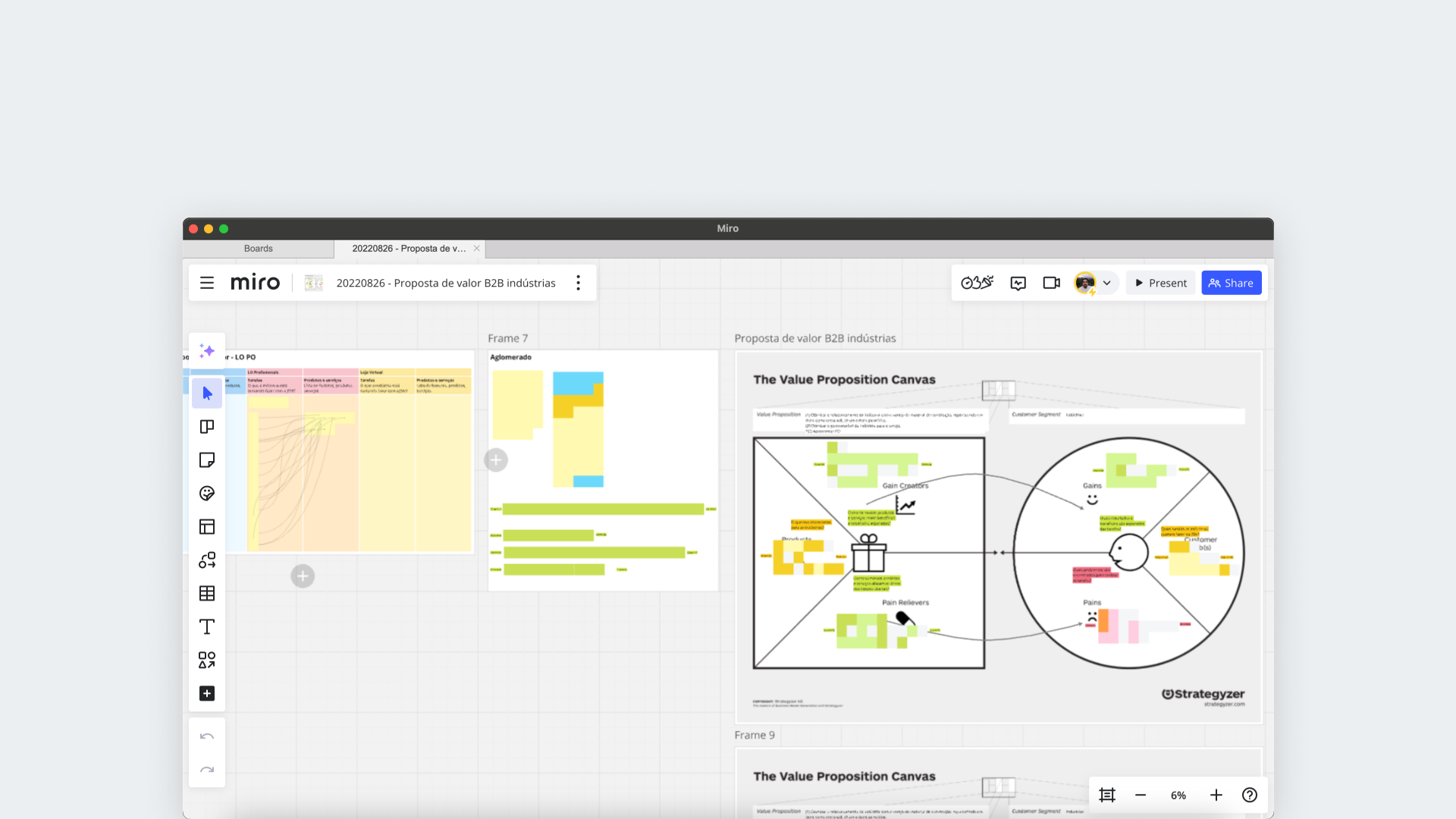
Task: Redo the last action
Action: (x=207, y=770)
